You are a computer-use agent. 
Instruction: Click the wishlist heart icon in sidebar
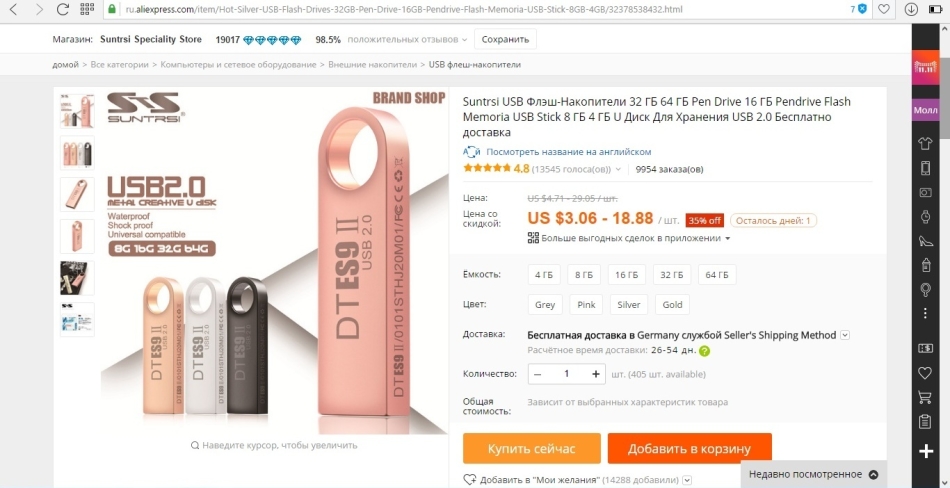tap(925, 373)
